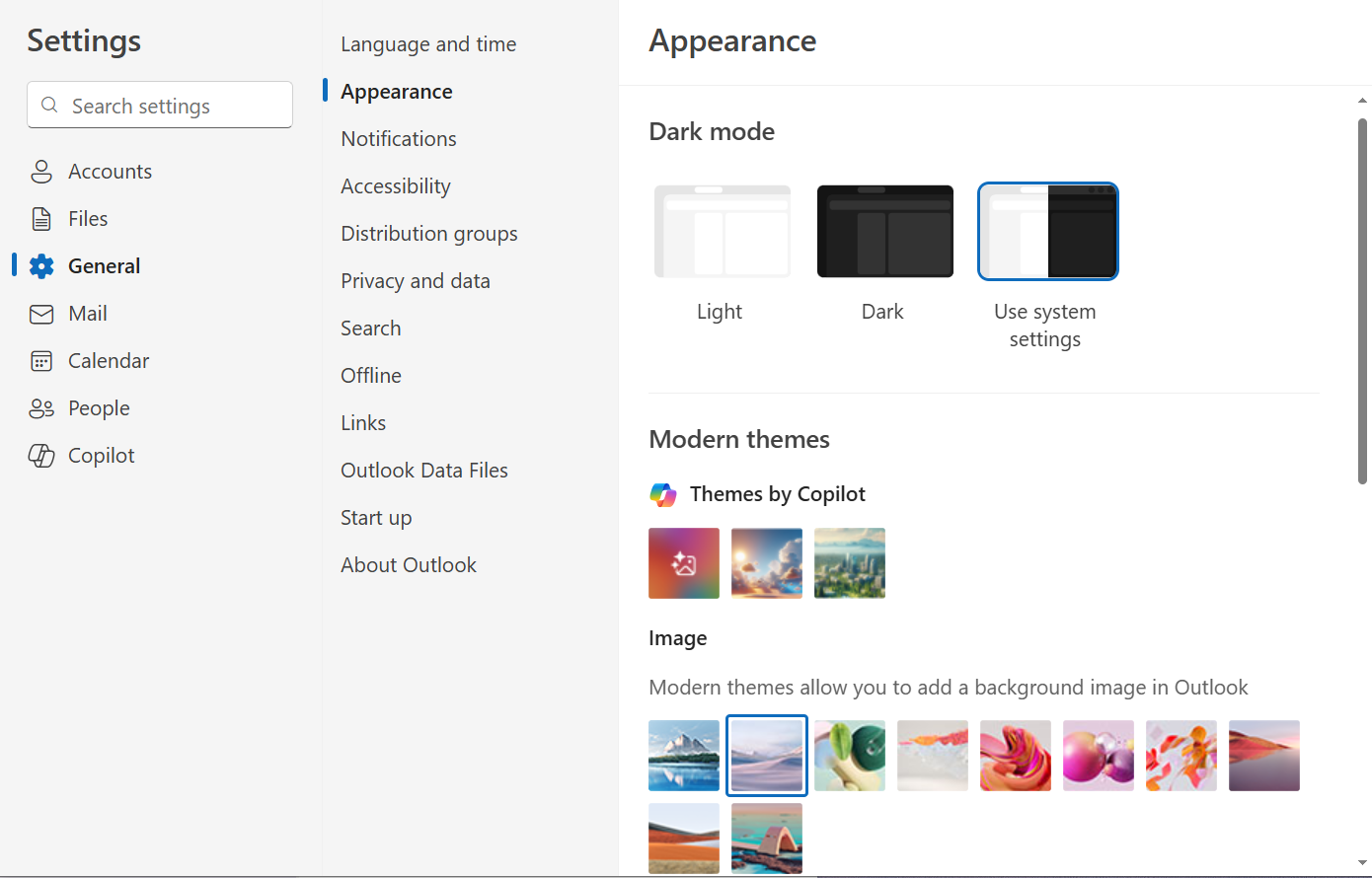Select the snowy mountain lake background image
Image resolution: width=1372 pixels, height=878 pixels.
tap(684, 756)
